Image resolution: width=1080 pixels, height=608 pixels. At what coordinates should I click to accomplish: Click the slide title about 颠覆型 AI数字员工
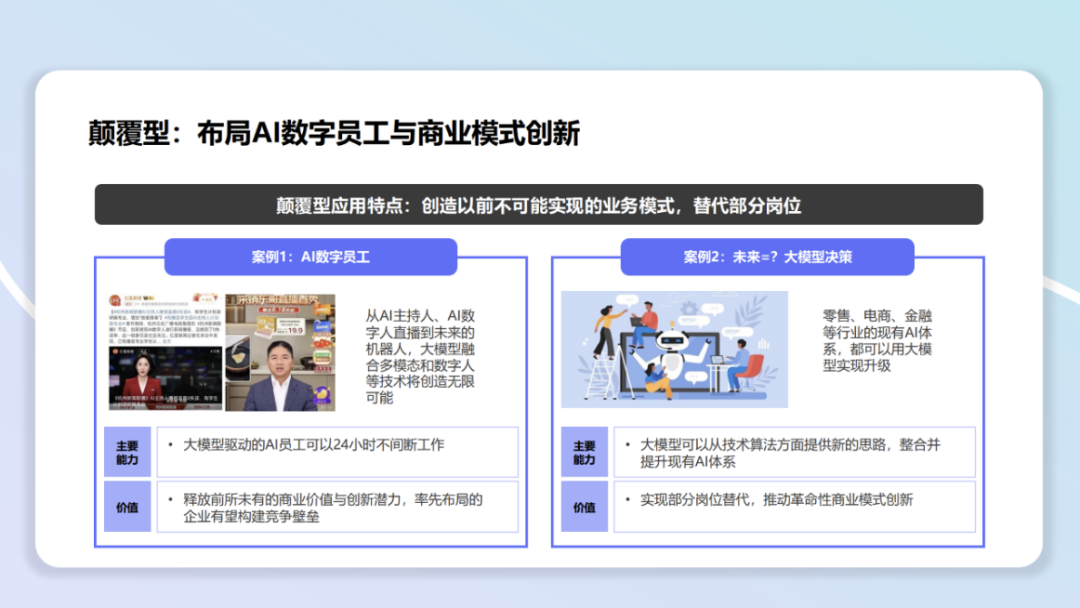pos(334,133)
